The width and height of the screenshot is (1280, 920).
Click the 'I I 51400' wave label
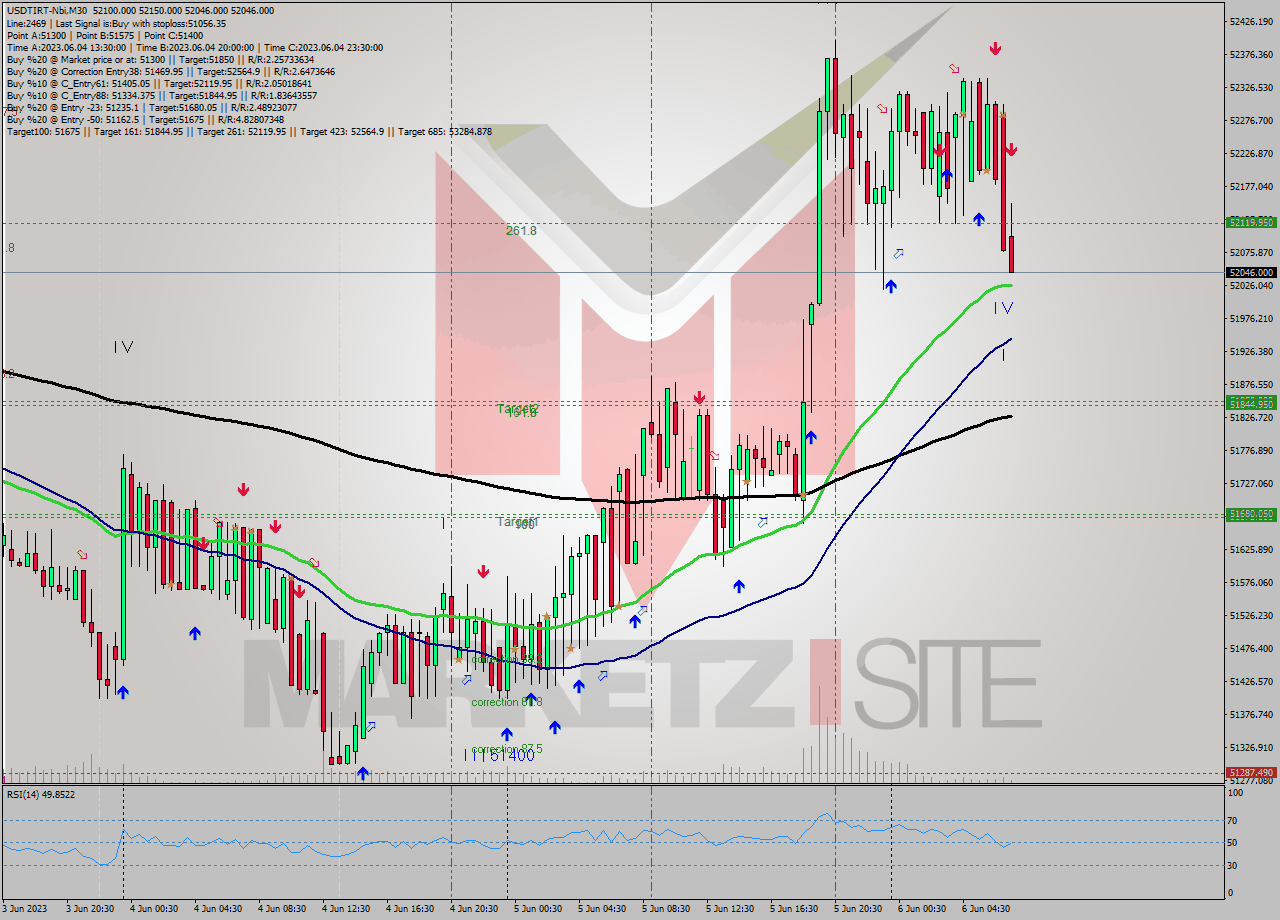(499, 756)
